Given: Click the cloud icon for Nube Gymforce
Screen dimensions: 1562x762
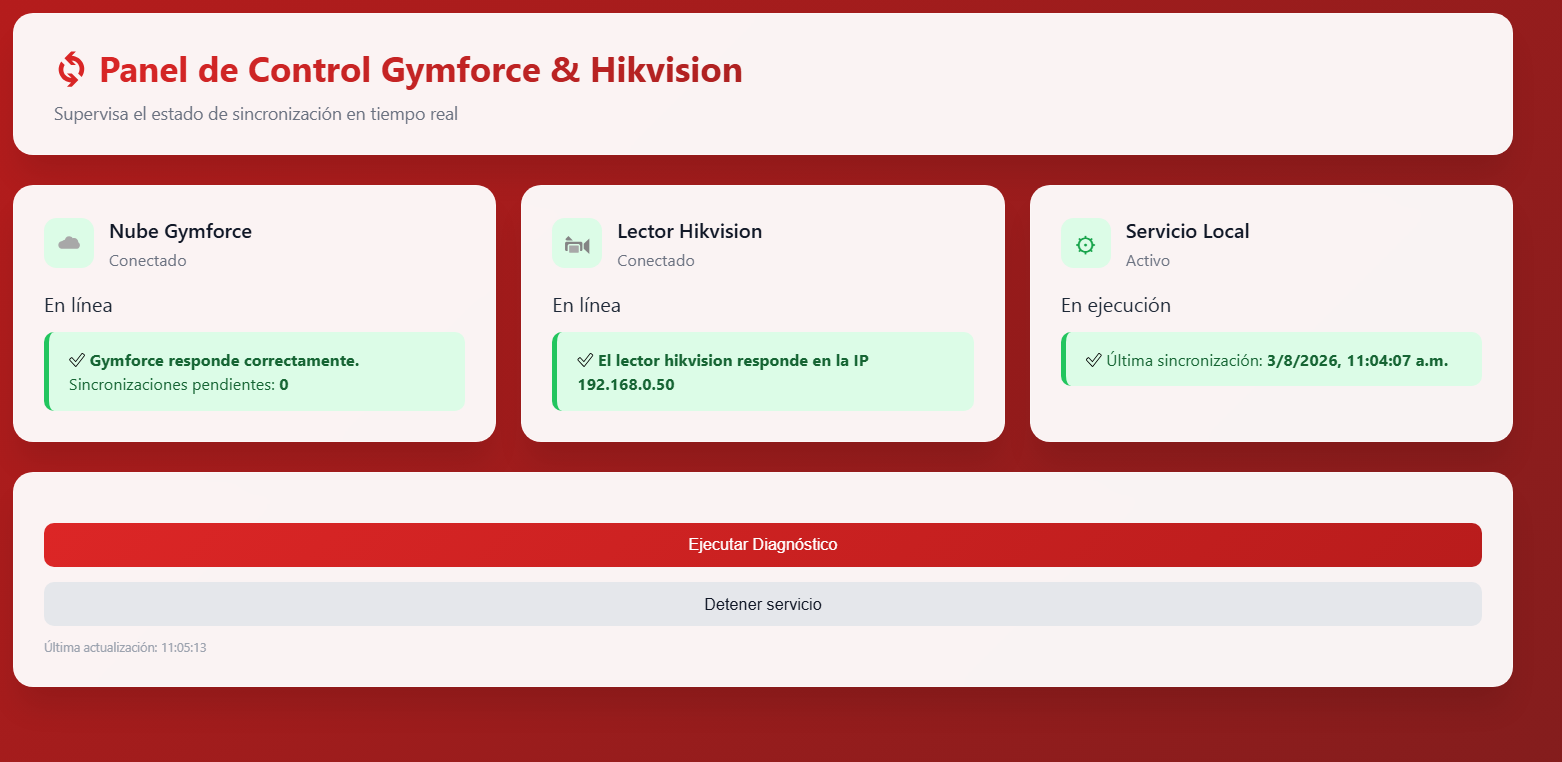Looking at the screenshot, I should (x=69, y=243).
